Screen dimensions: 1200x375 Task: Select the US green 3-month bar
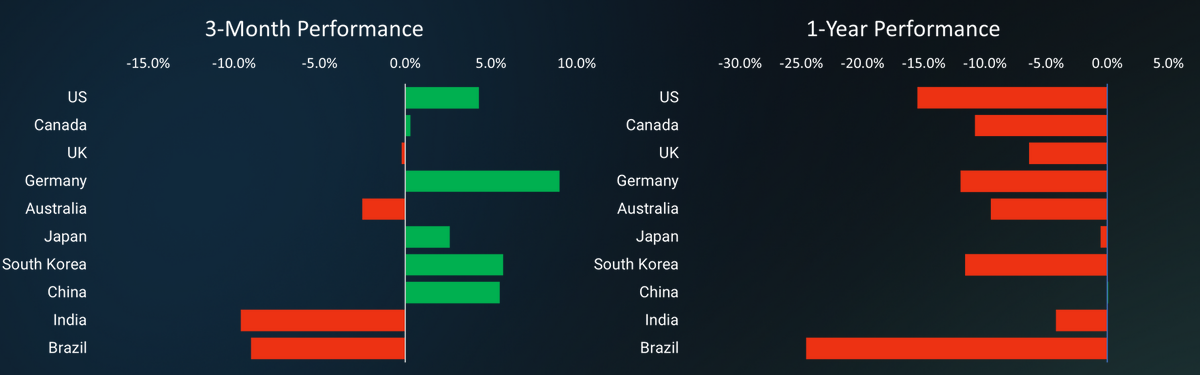pos(442,98)
